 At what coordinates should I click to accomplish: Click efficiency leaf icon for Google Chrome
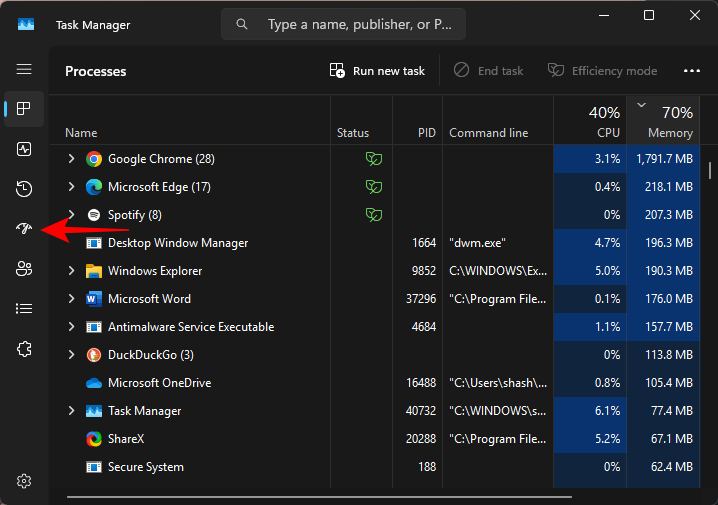(374, 159)
